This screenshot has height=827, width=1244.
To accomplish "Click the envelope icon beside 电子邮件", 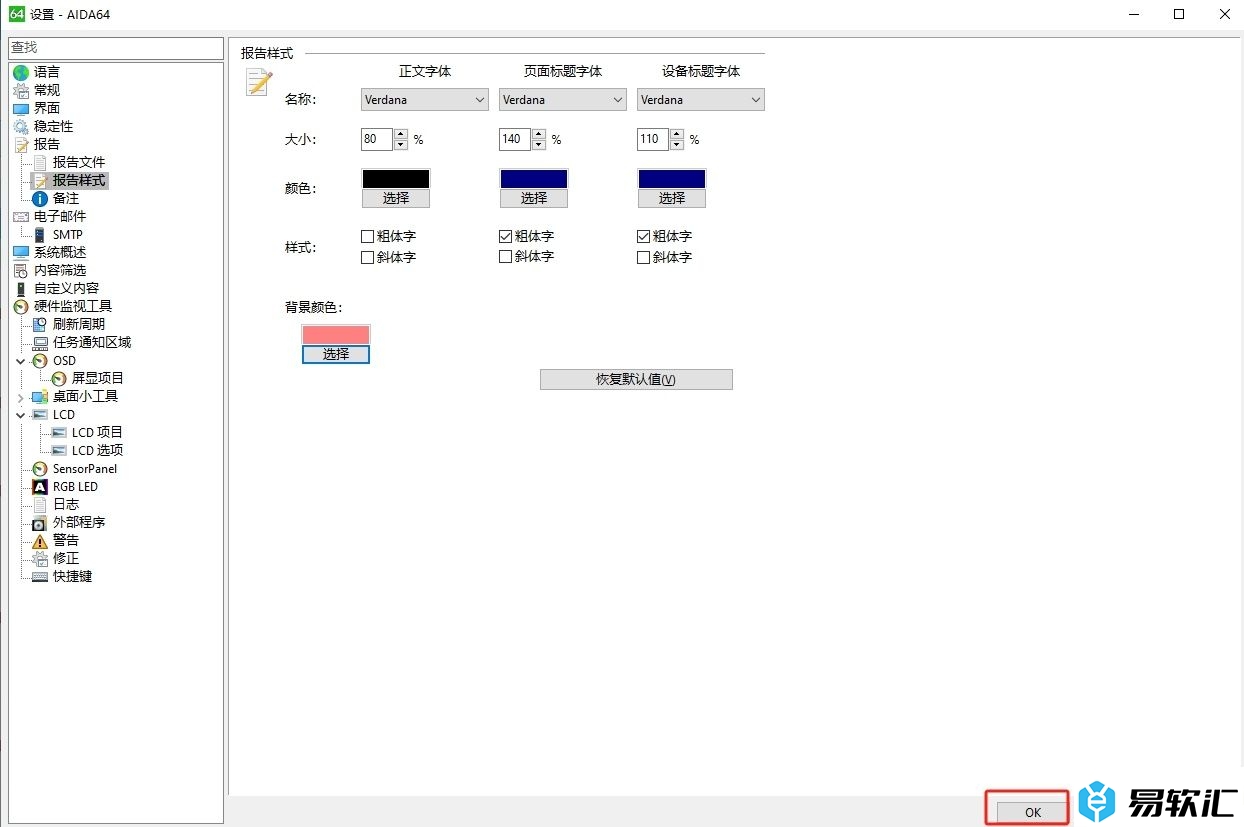I will click(x=21, y=216).
